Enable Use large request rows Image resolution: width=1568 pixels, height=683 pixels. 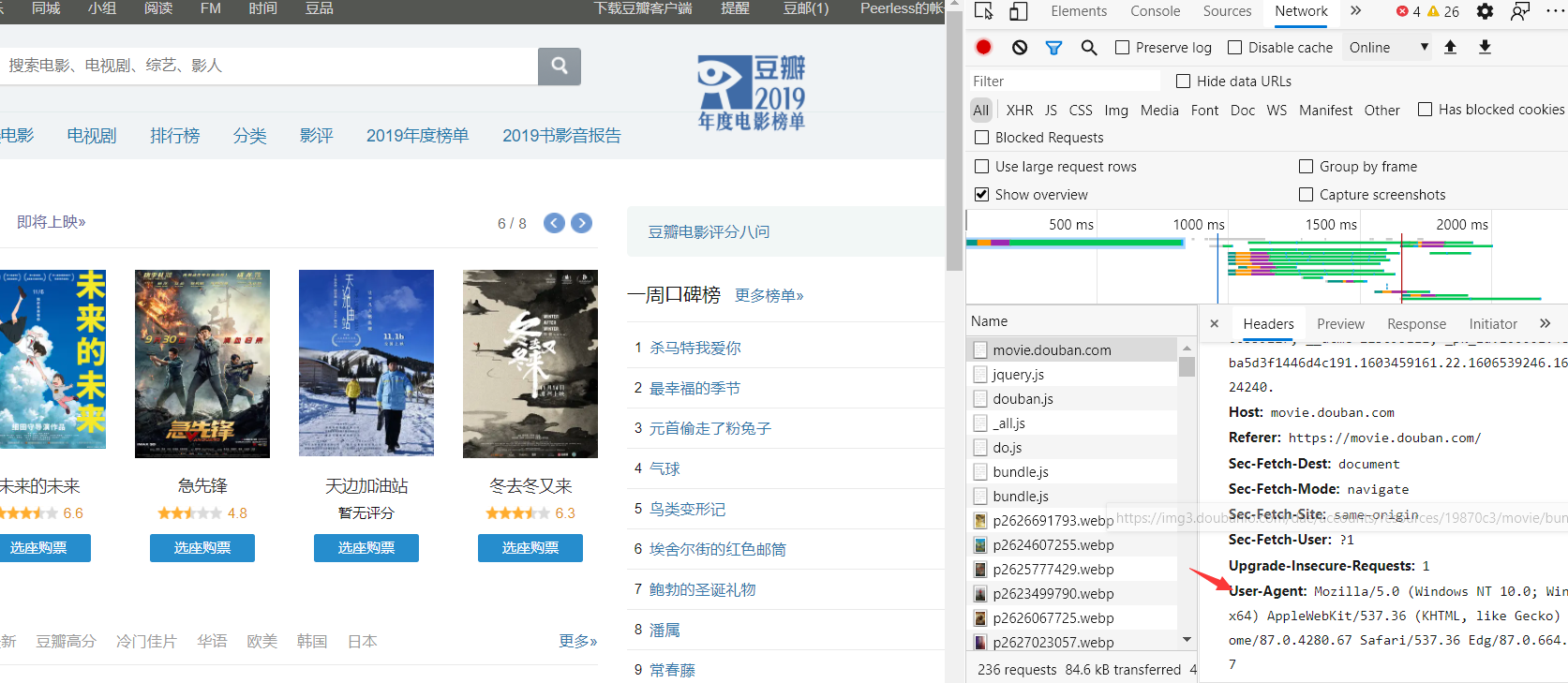point(981,166)
